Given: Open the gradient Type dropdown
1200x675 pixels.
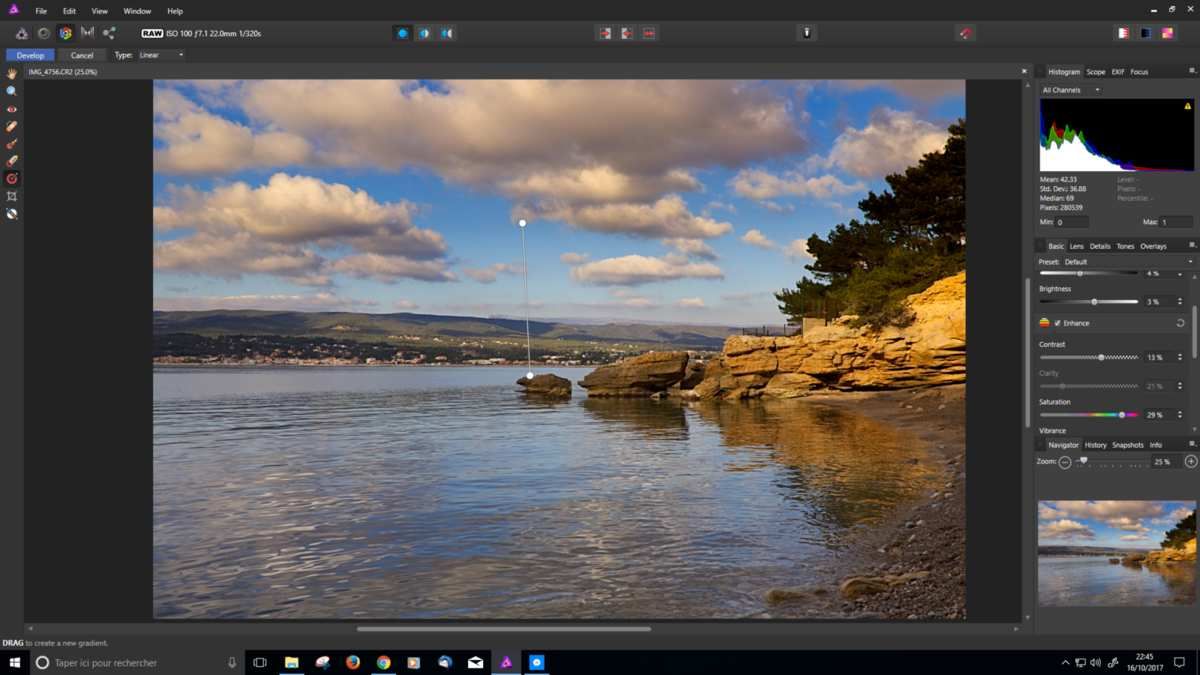Looking at the screenshot, I should (x=160, y=55).
